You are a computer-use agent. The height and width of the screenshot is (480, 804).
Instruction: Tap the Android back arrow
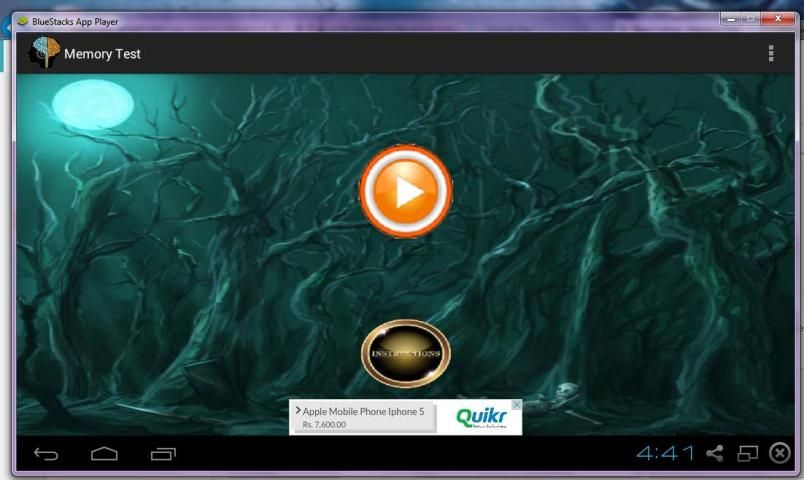(x=46, y=454)
